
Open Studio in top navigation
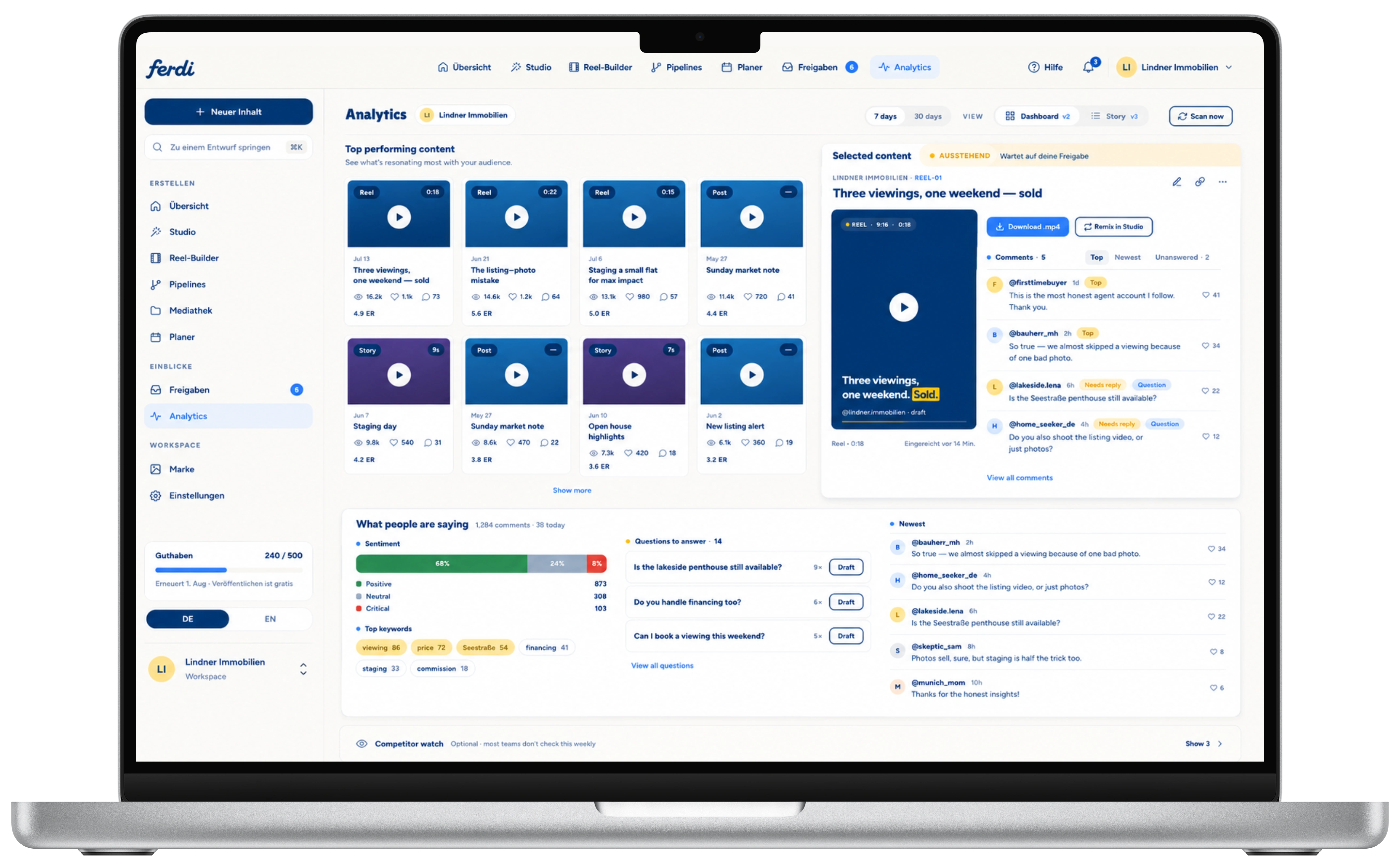coord(531,67)
